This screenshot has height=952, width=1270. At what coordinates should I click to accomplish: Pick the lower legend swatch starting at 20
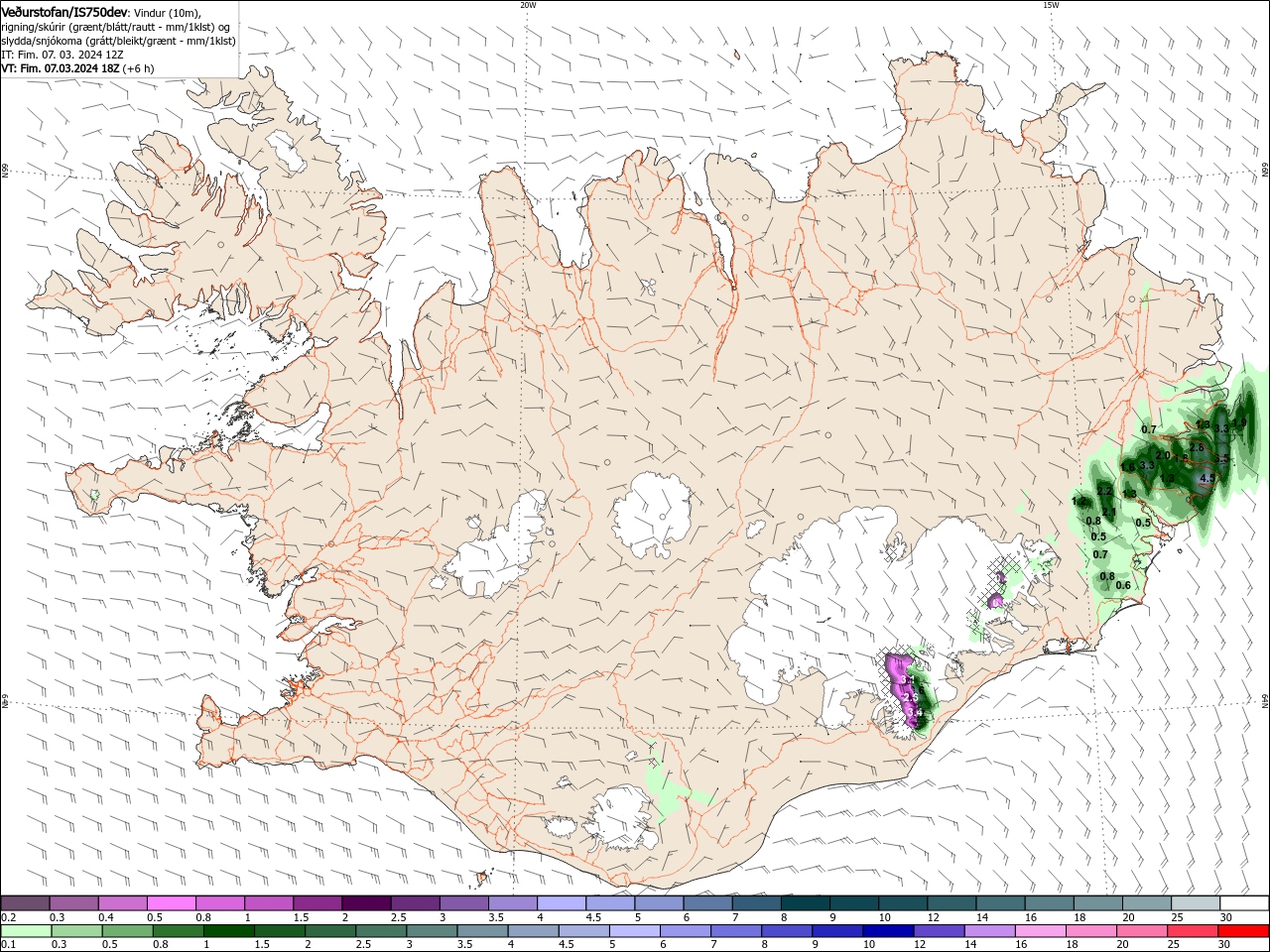pyautogui.click(x=1142, y=931)
